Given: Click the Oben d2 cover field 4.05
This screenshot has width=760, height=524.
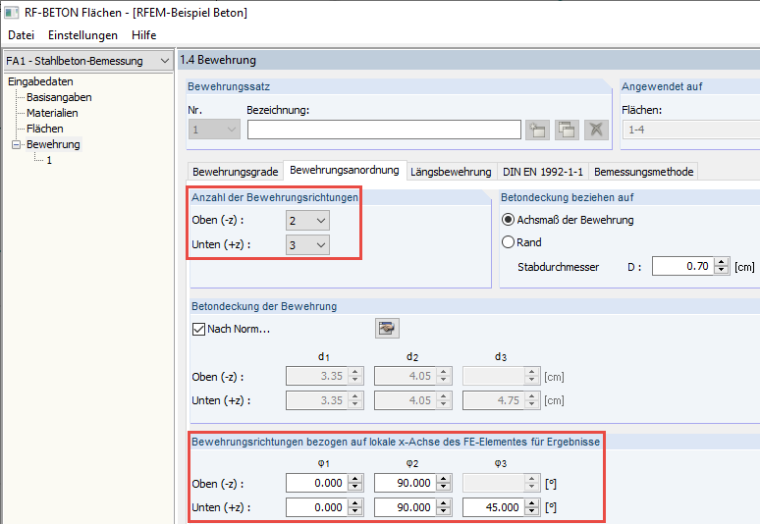Looking at the screenshot, I should pyautogui.click(x=405, y=376).
